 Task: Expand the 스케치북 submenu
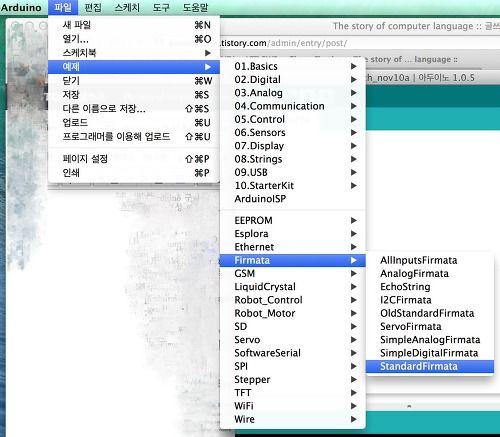pos(134,53)
